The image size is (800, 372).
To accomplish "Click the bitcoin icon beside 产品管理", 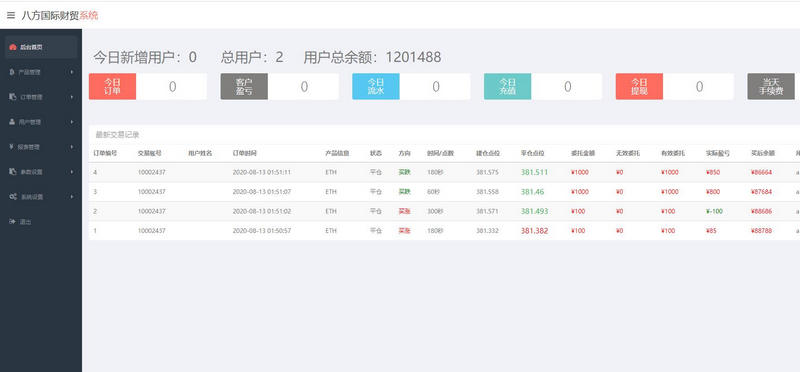I will pos(12,72).
